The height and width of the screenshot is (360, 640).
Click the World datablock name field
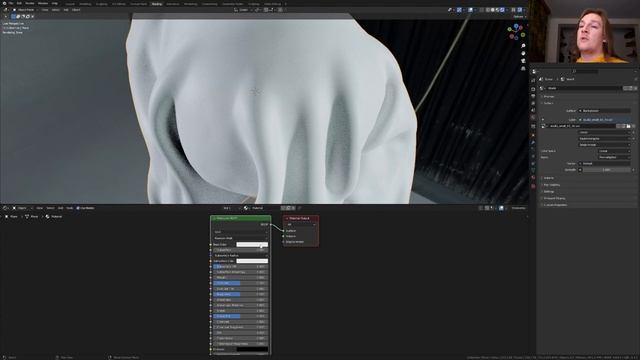tap(584, 88)
